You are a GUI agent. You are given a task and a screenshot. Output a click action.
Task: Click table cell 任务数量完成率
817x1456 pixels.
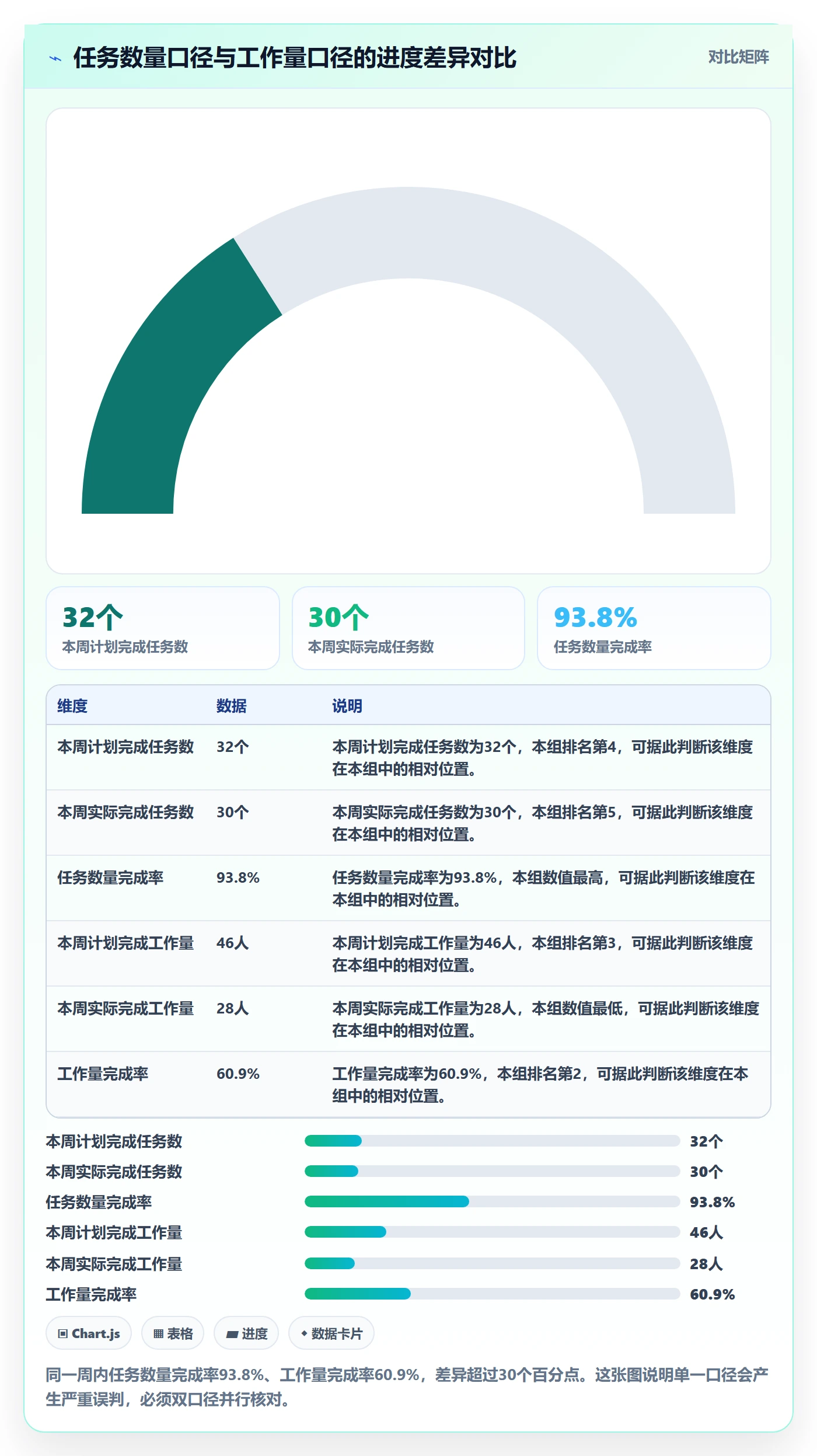pos(110,877)
